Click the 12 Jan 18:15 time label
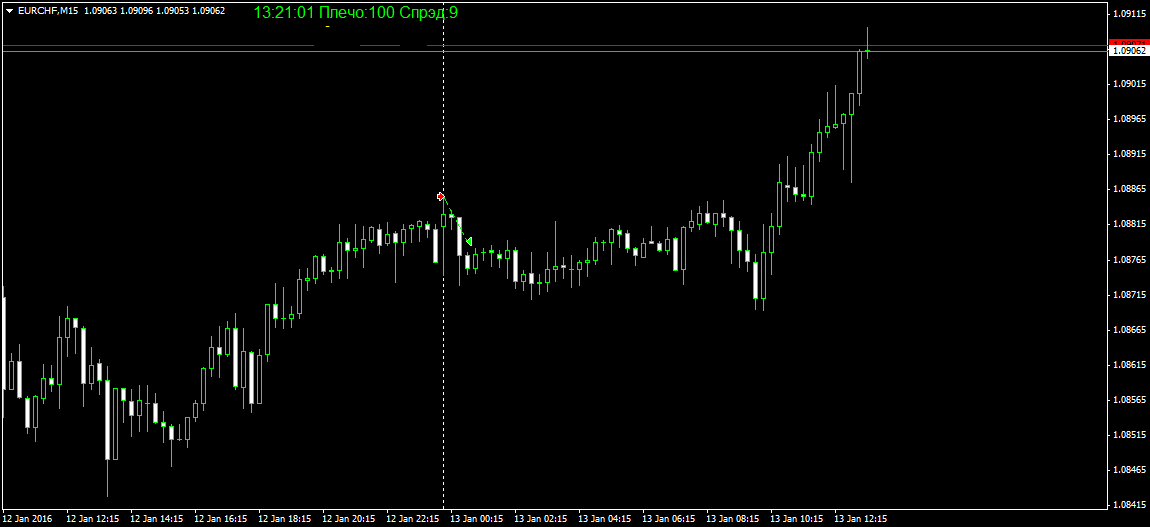This screenshot has height=527, width=1150. pos(285,519)
